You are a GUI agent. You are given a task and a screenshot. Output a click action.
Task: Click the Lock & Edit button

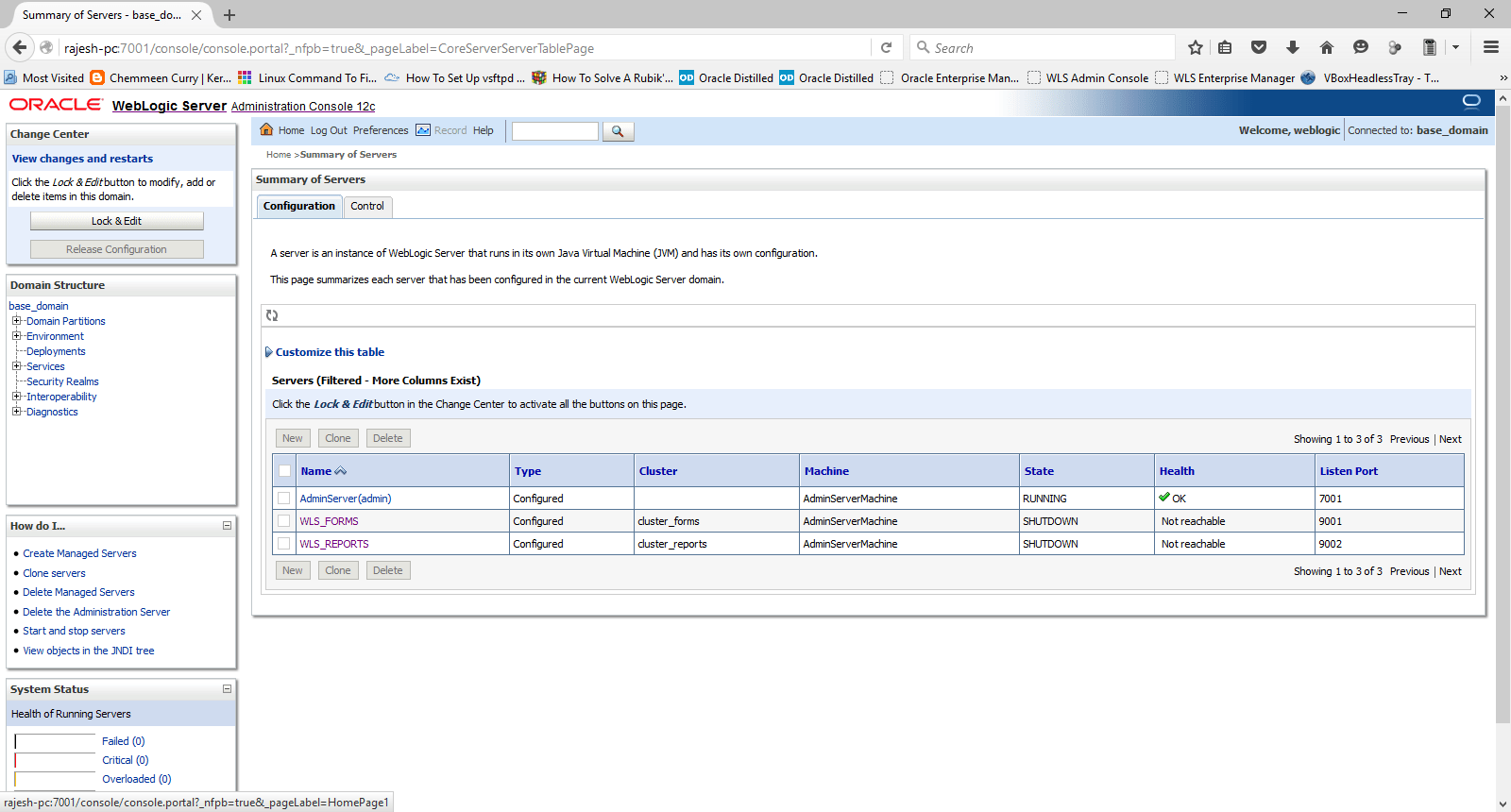pyautogui.click(x=117, y=221)
